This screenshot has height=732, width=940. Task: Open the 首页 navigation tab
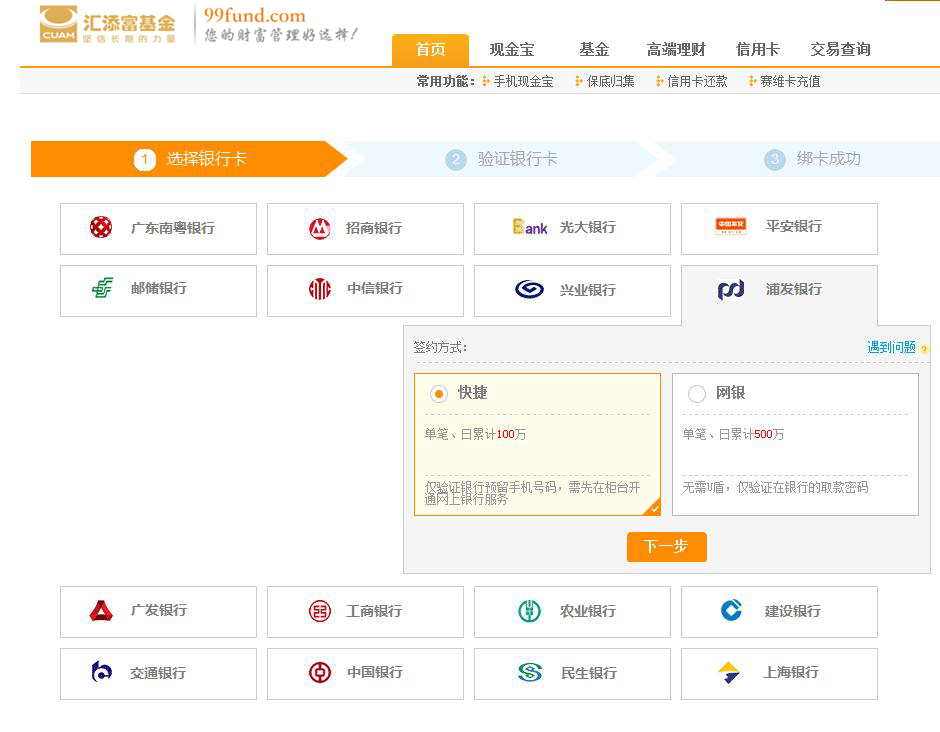[x=430, y=49]
